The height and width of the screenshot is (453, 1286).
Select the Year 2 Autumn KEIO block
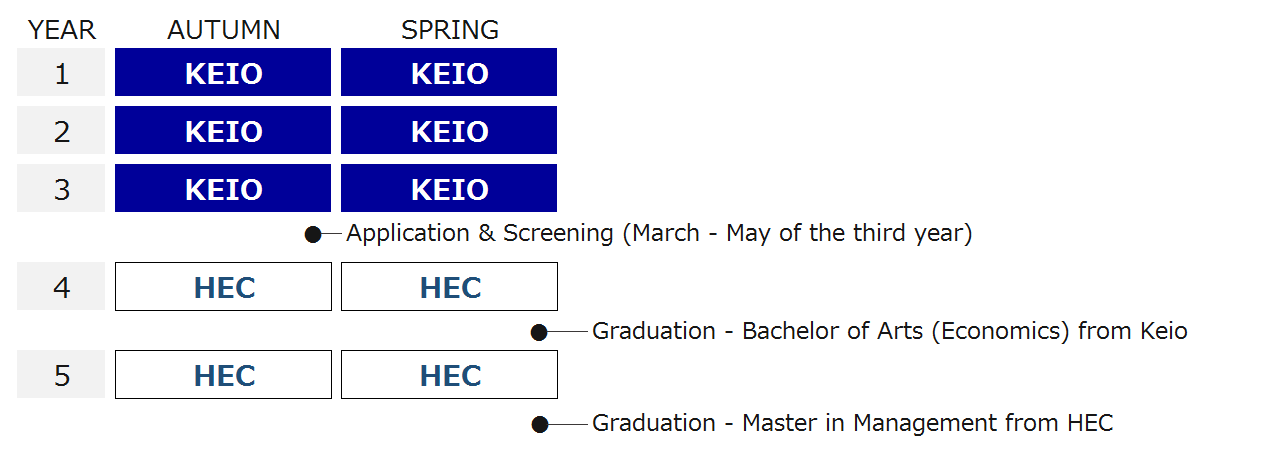[223, 131]
